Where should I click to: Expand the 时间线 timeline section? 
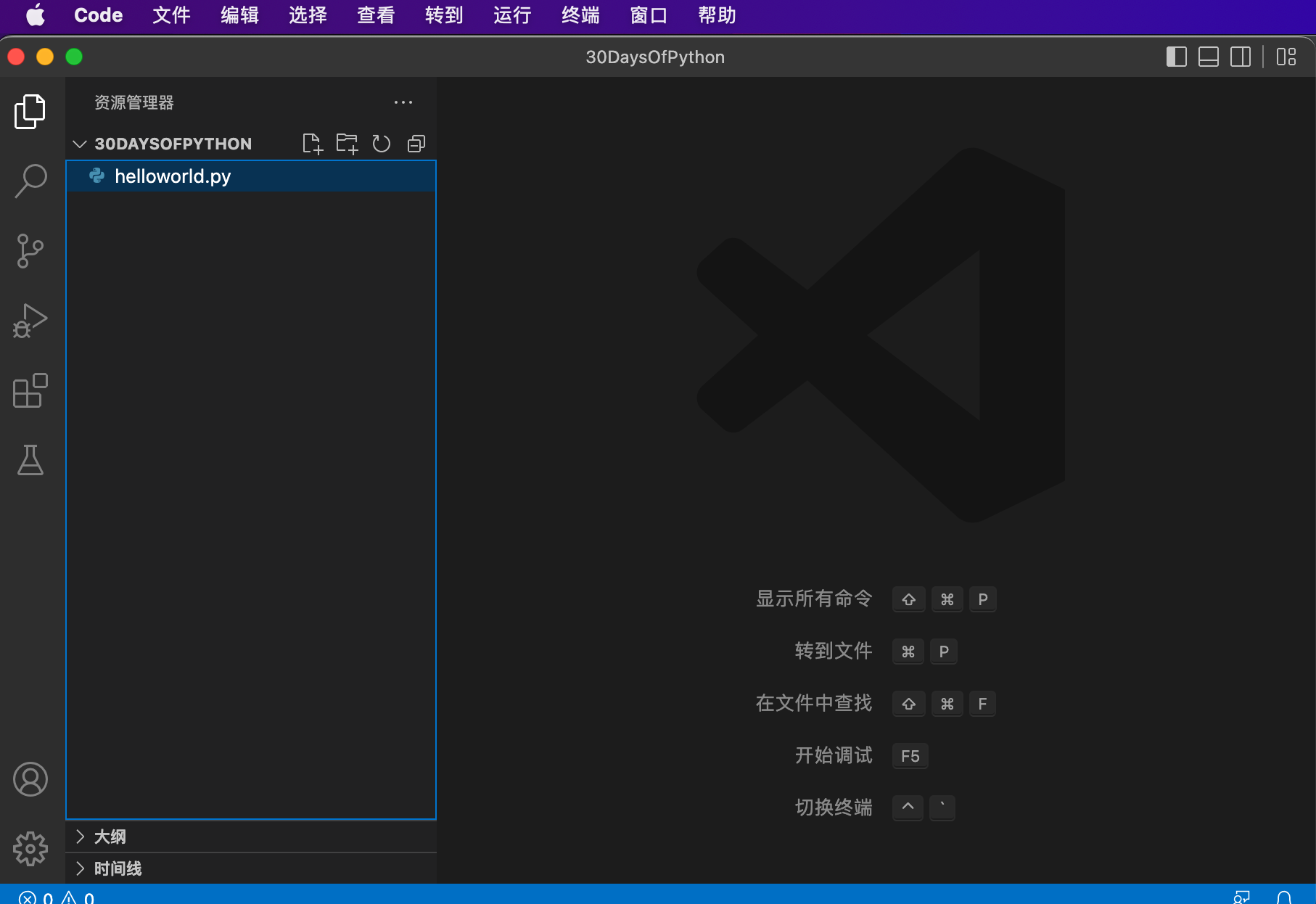tap(251, 868)
